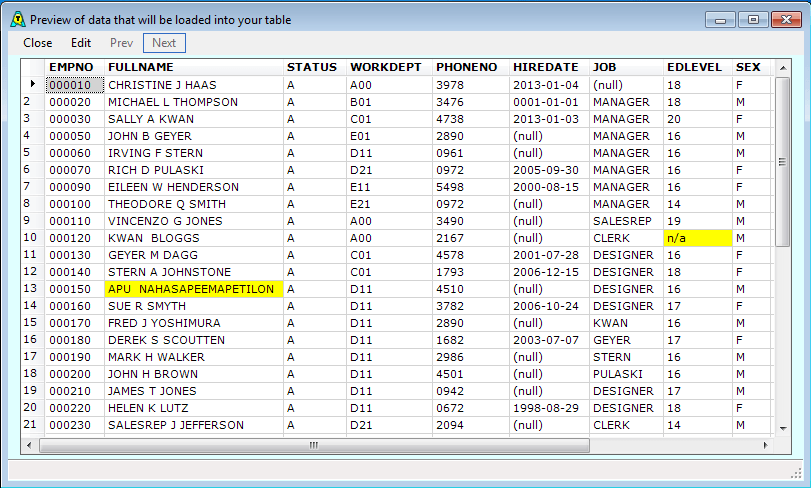Select the FRED J YOSHIMURA cell
The width and height of the screenshot is (811, 488).
point(194,323)
